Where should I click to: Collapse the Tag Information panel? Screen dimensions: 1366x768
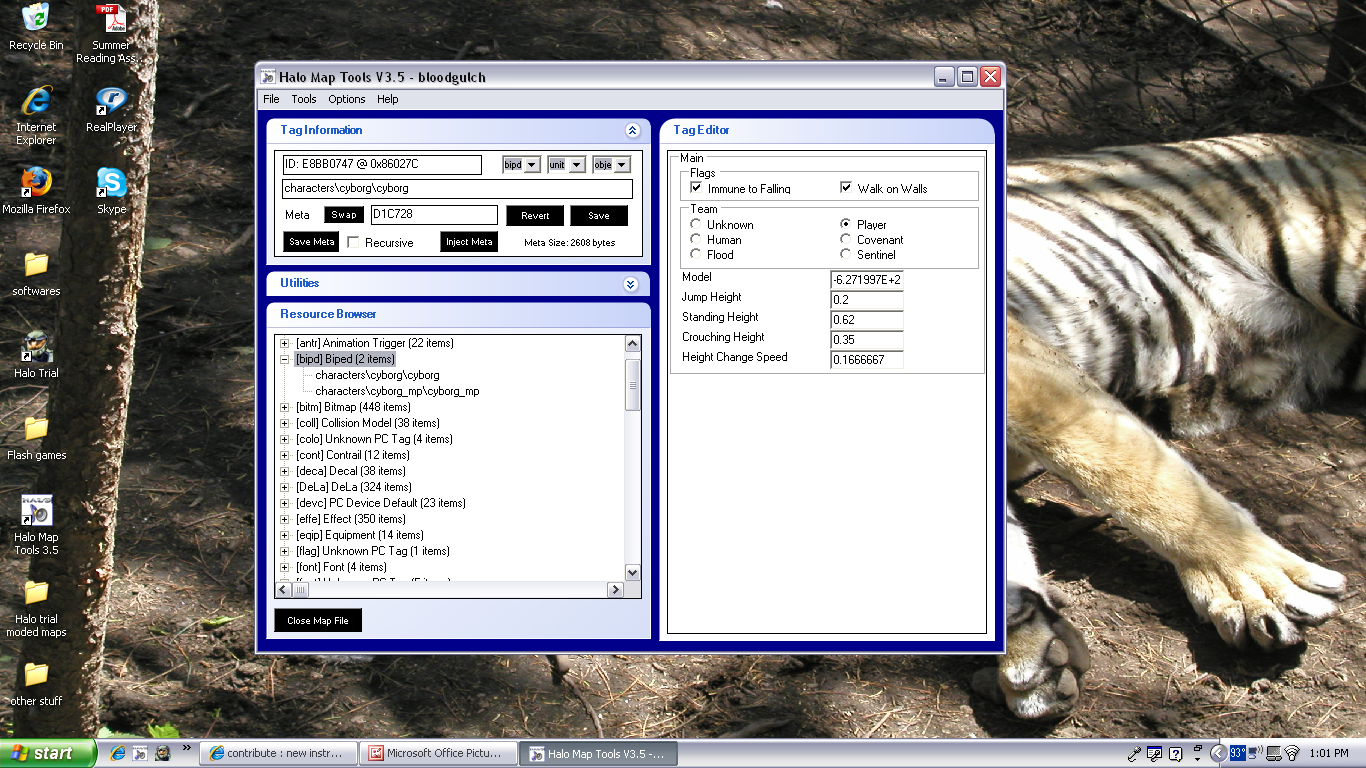(x=631, y=130)
